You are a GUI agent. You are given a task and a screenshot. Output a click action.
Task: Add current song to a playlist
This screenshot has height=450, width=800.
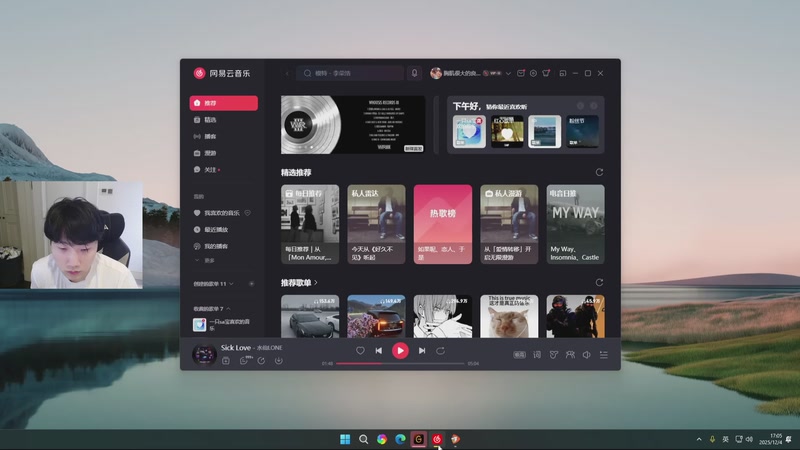coord(226,361)
